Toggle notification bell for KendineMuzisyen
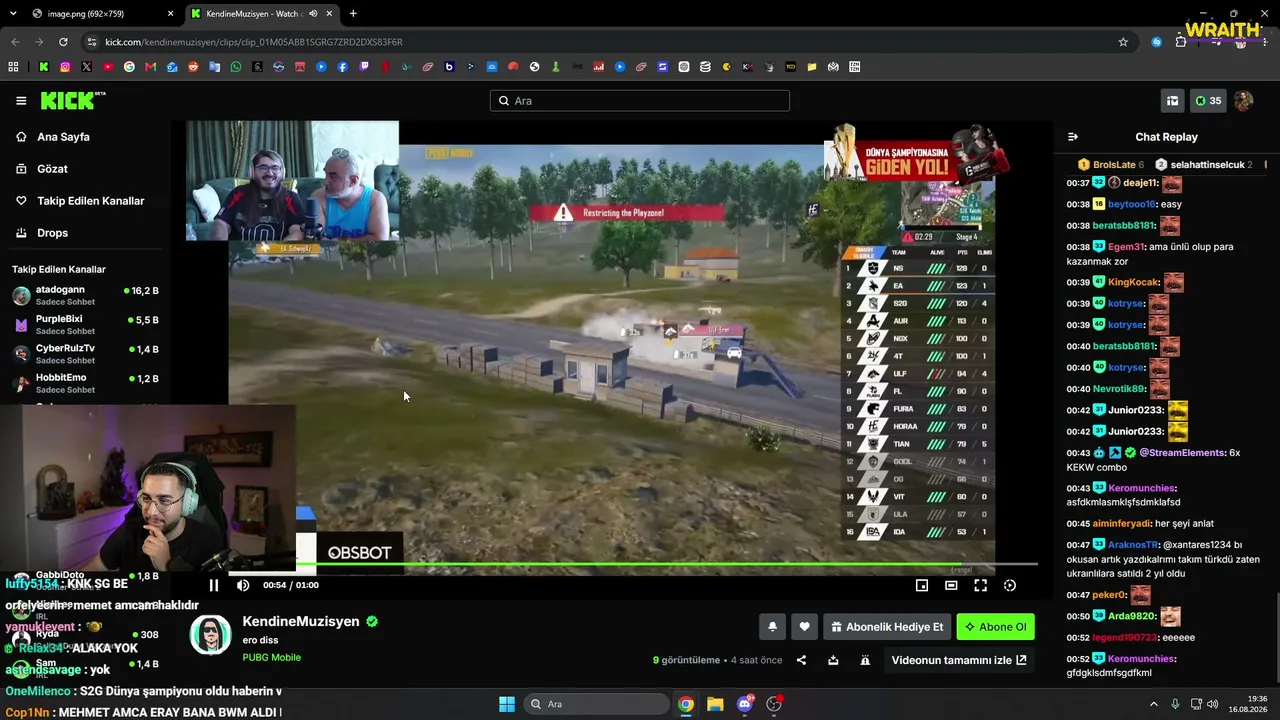The image size is (1280, 720). point(772,627)
